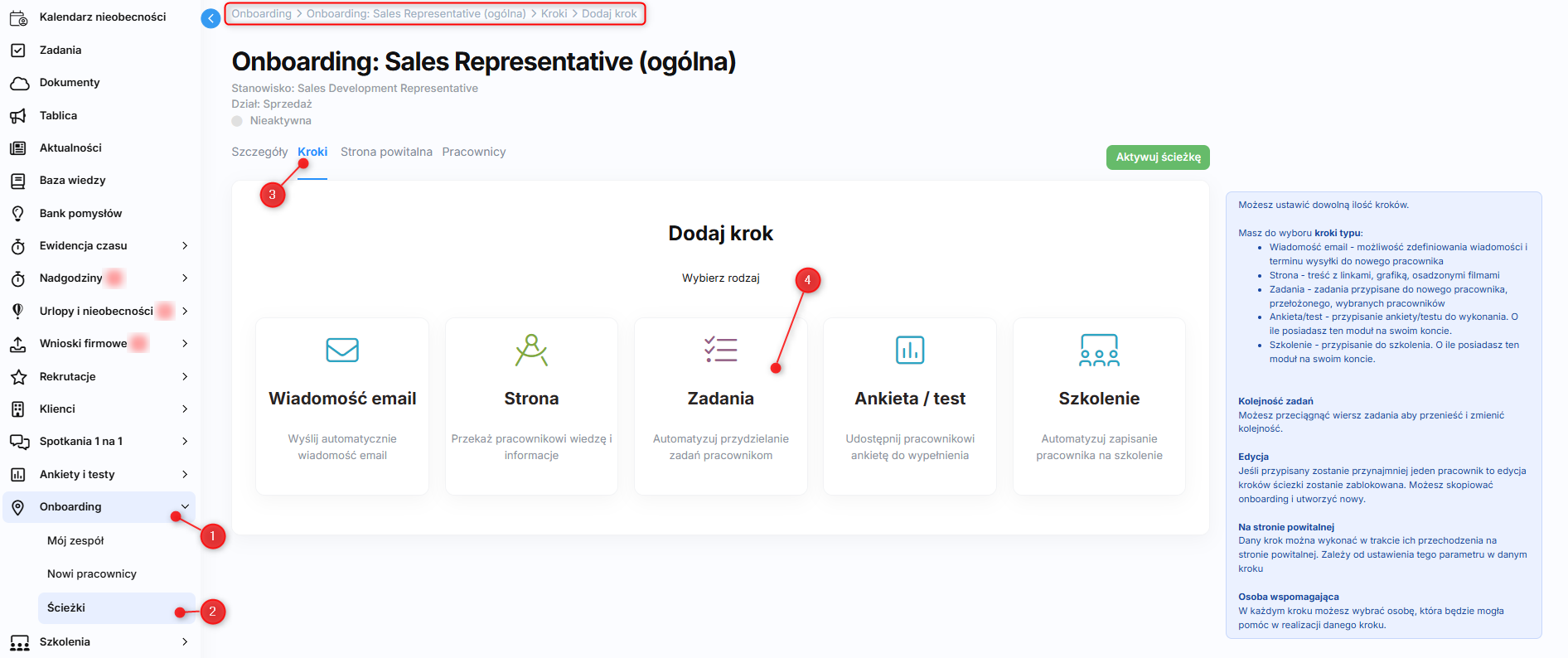Screen dimensions: 1568x658
Task: Expand the Szkolenia menu chevron
Action: pyautogui.click(x=185, y=642)
